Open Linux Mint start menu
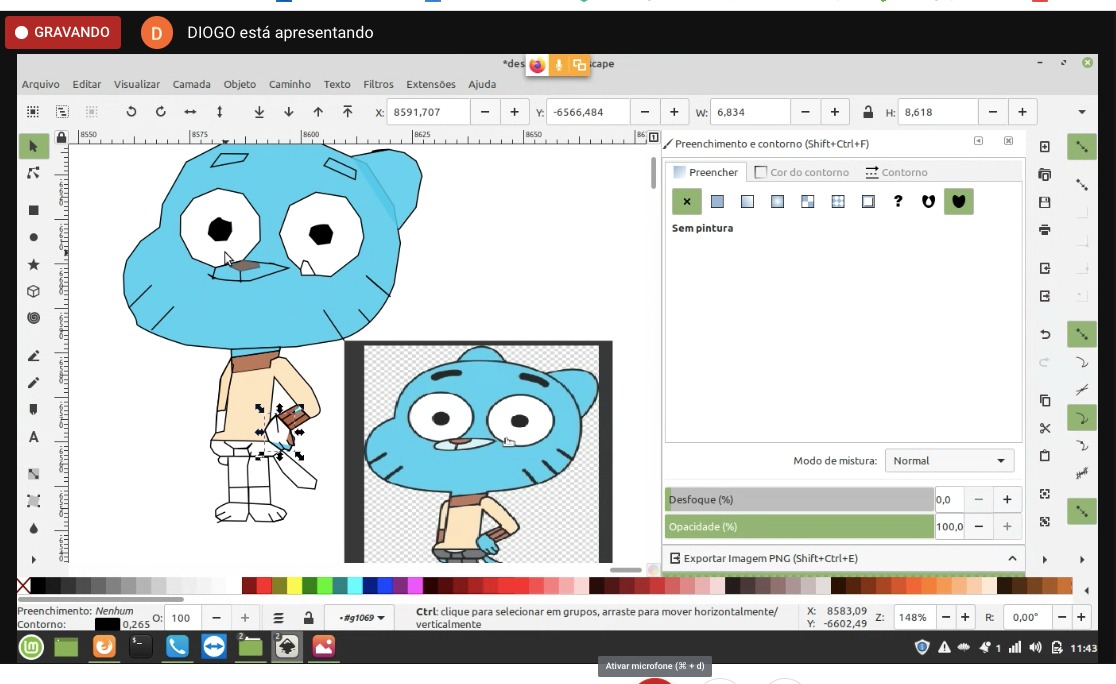The width and height of the screenshot is (1116, 684). point(31,647)
